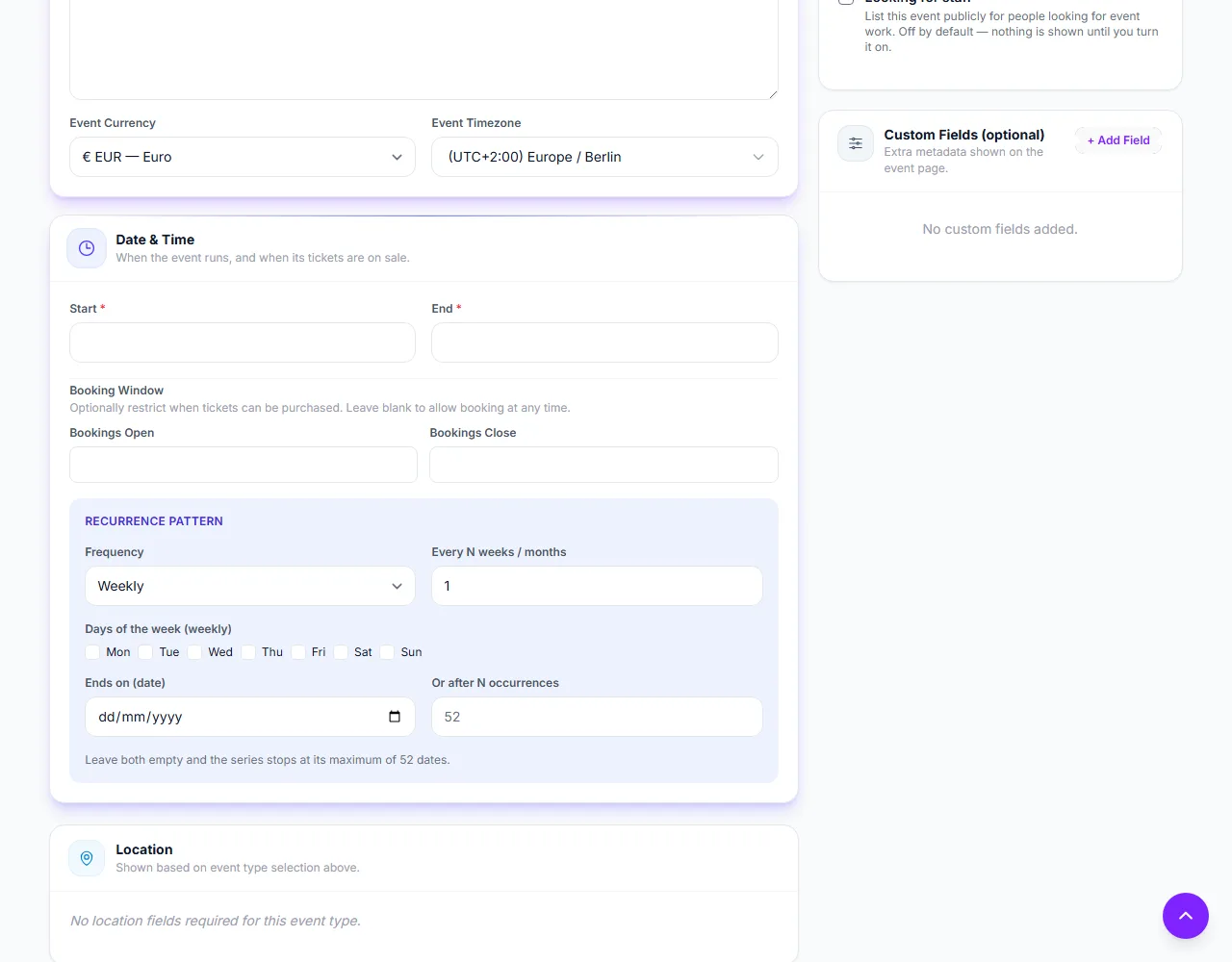The height and width of the screenshot is (962, 1232).
Task: Click the RECURRENCE PATTERN heading
Action: pos(154,521)
